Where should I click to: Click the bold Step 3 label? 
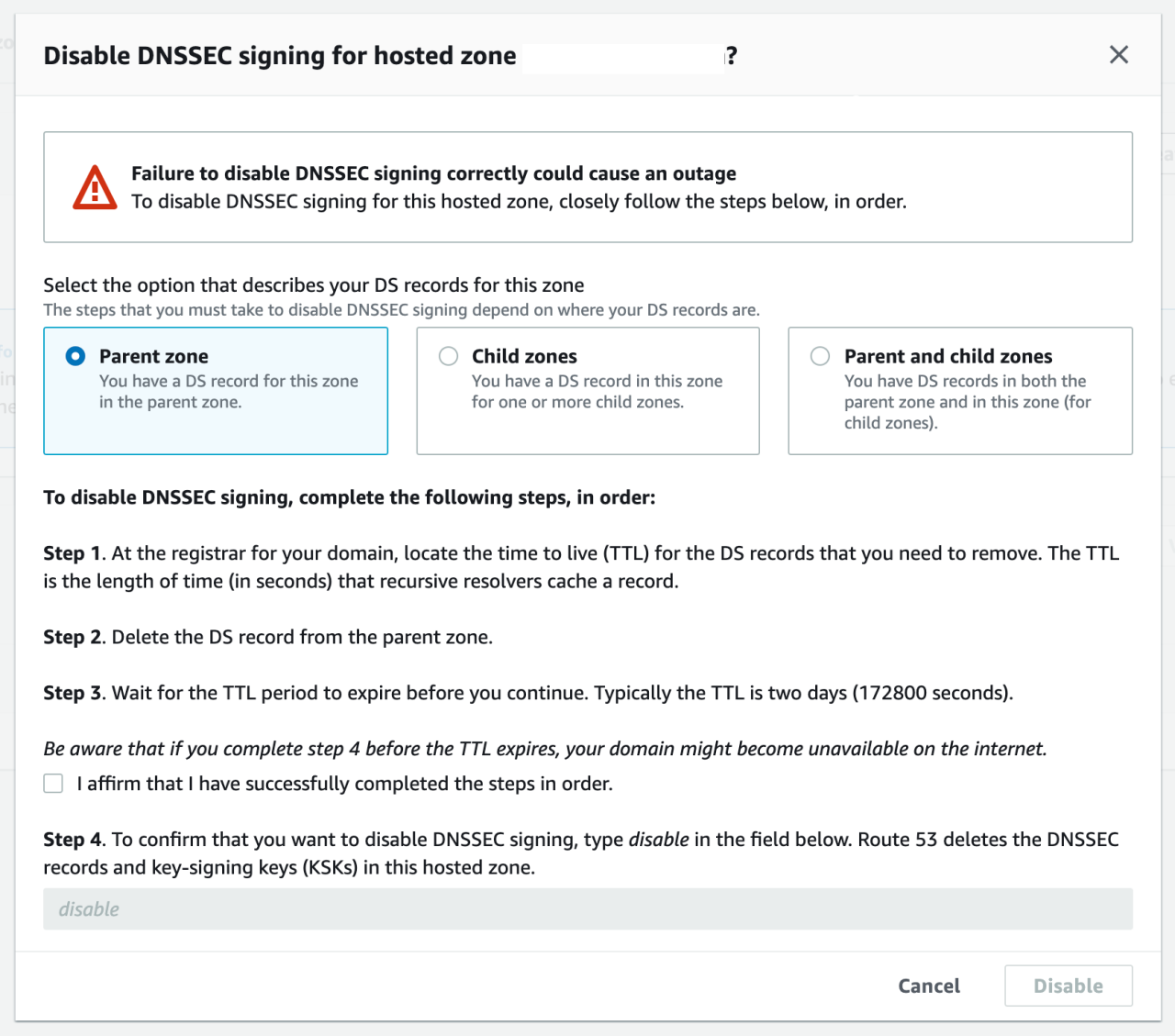click(x=72, y=693)
